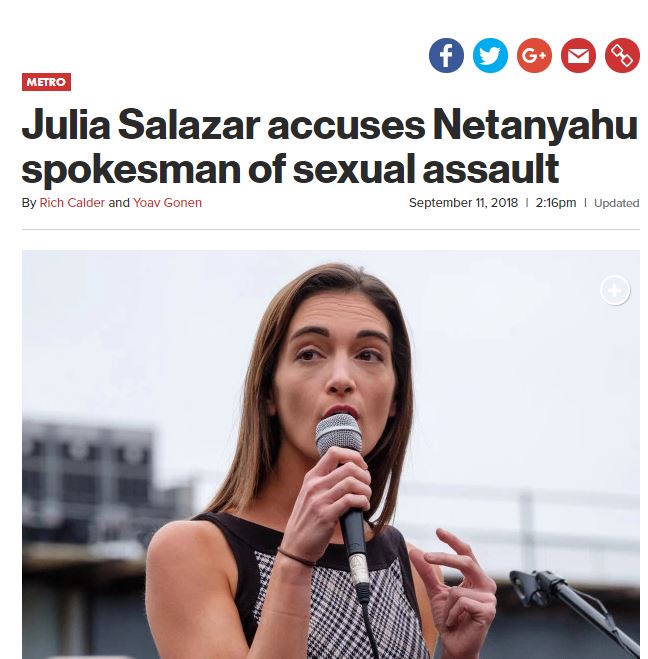Open author Rich Calder's page
This screenshot has width=648, height=659.
tap(72, 203)
